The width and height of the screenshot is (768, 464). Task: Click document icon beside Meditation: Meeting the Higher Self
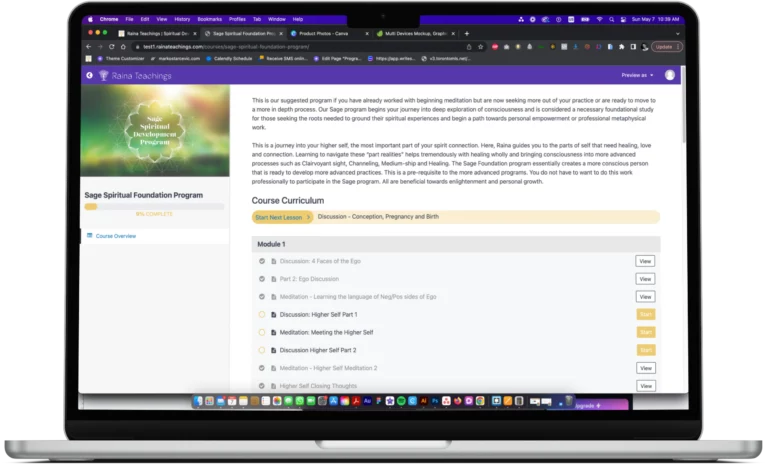coord(274,332)
